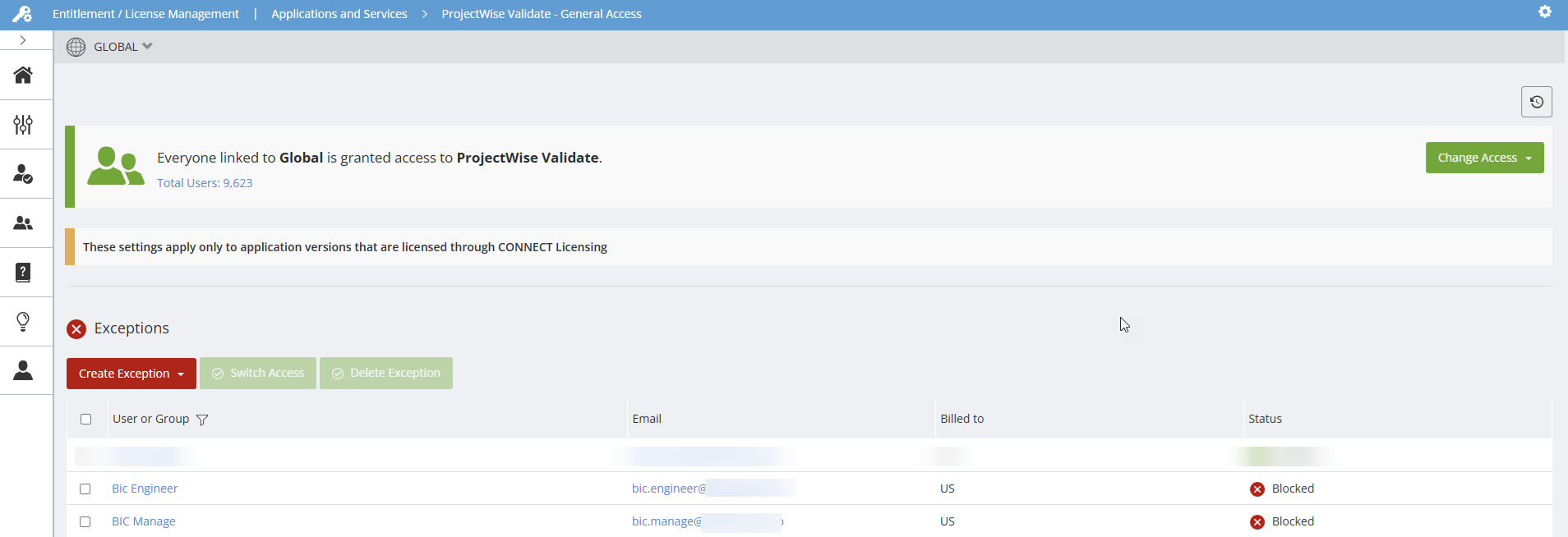
Task: Open the Change Access dropdown button
Action: pyautogui.click(x=1484, y=158)
